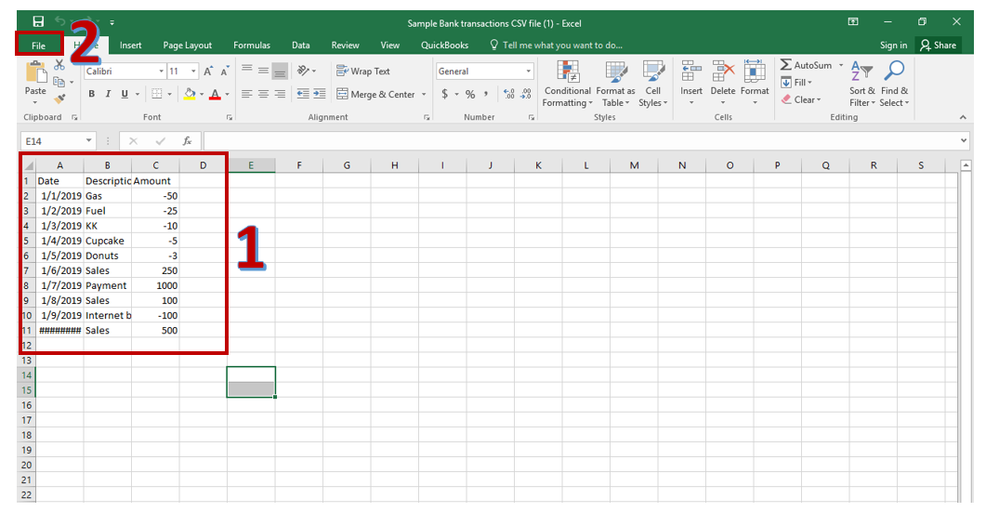This screenshot has height=525, width=999.
Task: Open the General number format dropdown
Action: [x=528, y=71]
